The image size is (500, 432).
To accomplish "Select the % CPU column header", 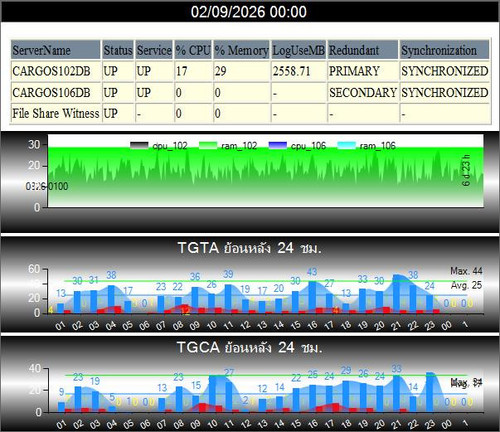I will click(x=193, y=50).
